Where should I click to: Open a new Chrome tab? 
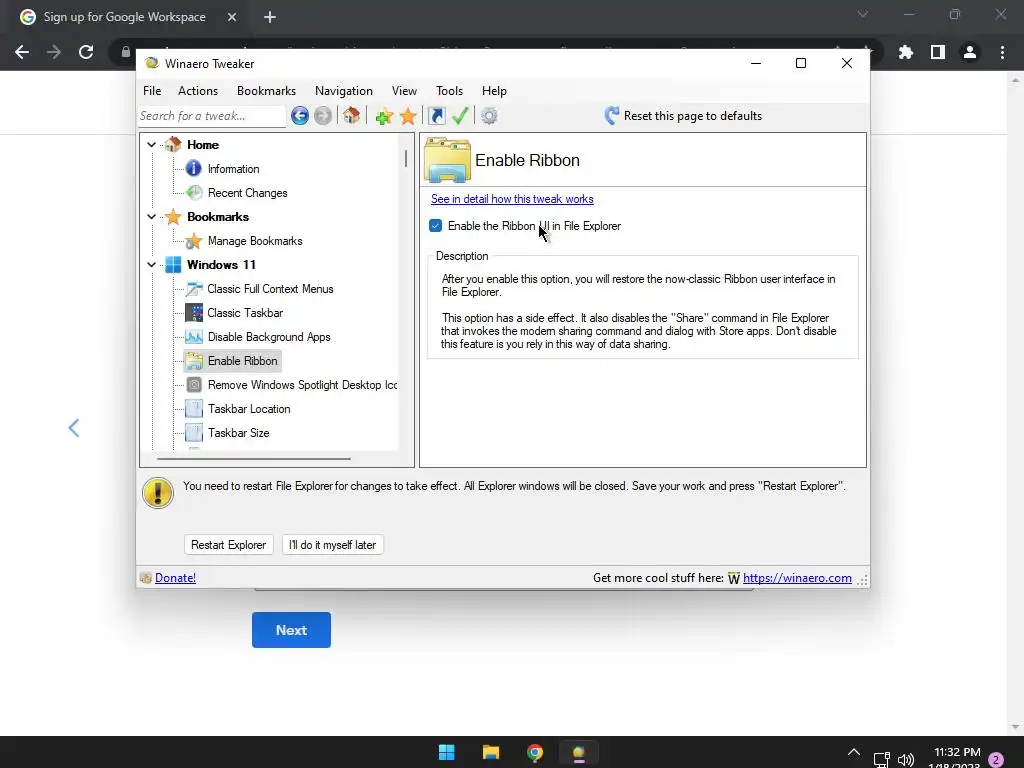pos(270,17)
